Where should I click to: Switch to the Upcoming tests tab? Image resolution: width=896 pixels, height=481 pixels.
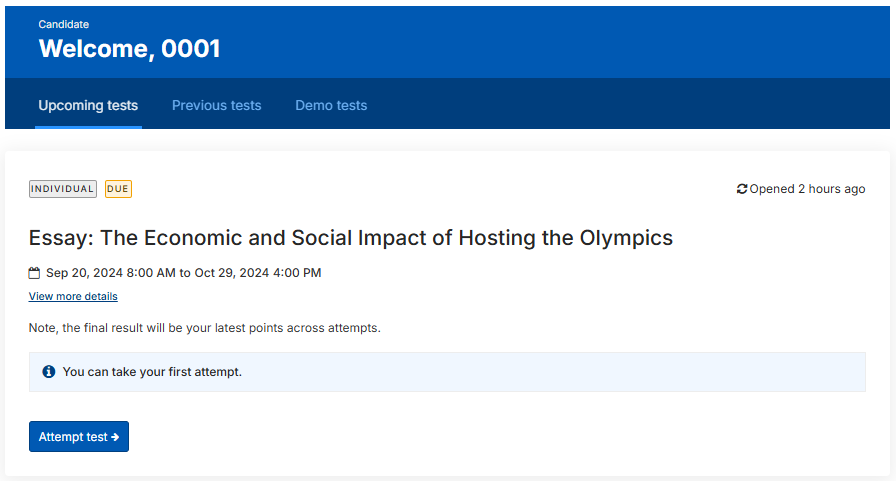point(88,105)
